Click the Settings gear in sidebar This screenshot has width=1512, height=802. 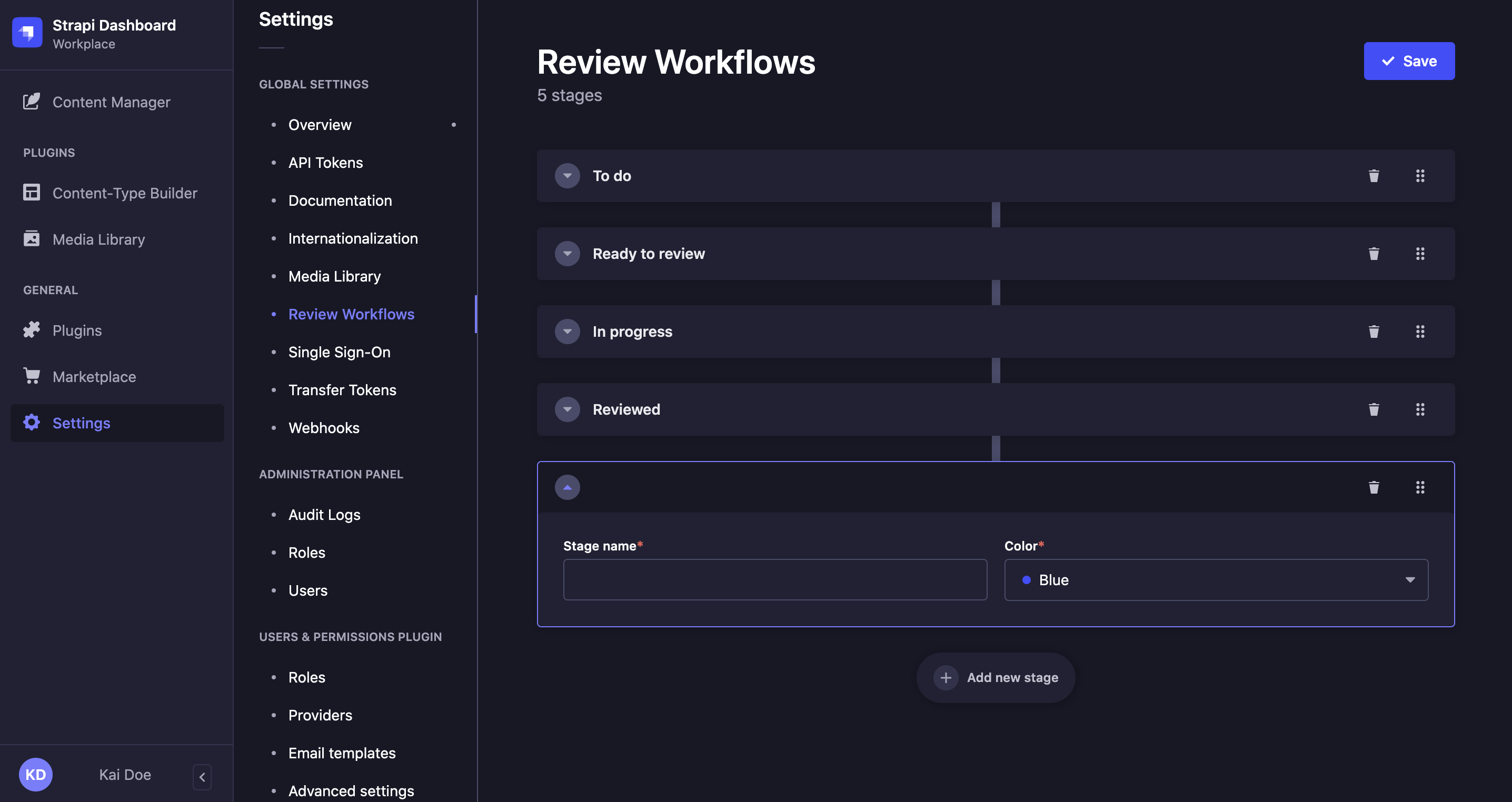point(32,423)
